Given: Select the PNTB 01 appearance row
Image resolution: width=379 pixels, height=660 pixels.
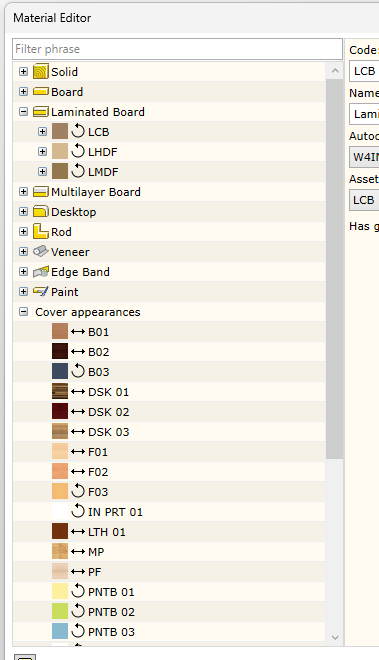Looking at the screenshot, I should coord(169,592).
